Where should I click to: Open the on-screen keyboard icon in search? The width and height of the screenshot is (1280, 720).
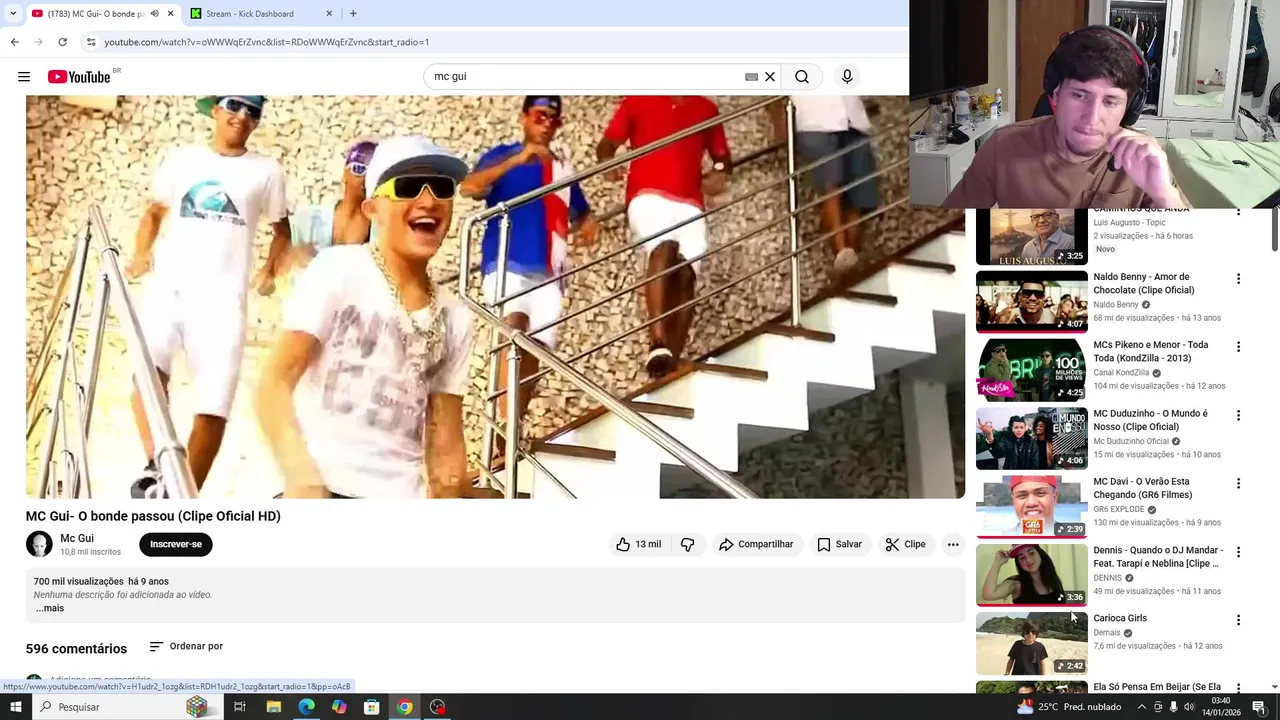tap(751, 77)
